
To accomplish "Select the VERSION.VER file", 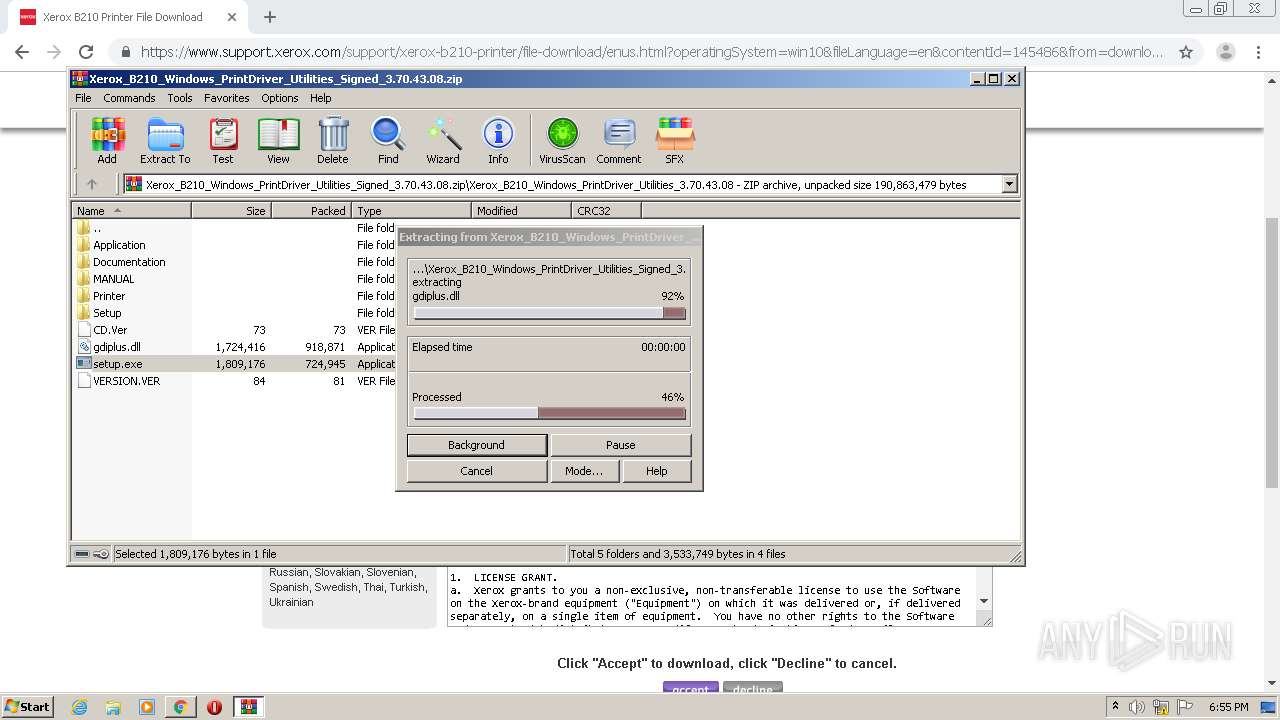I will 126,381.
